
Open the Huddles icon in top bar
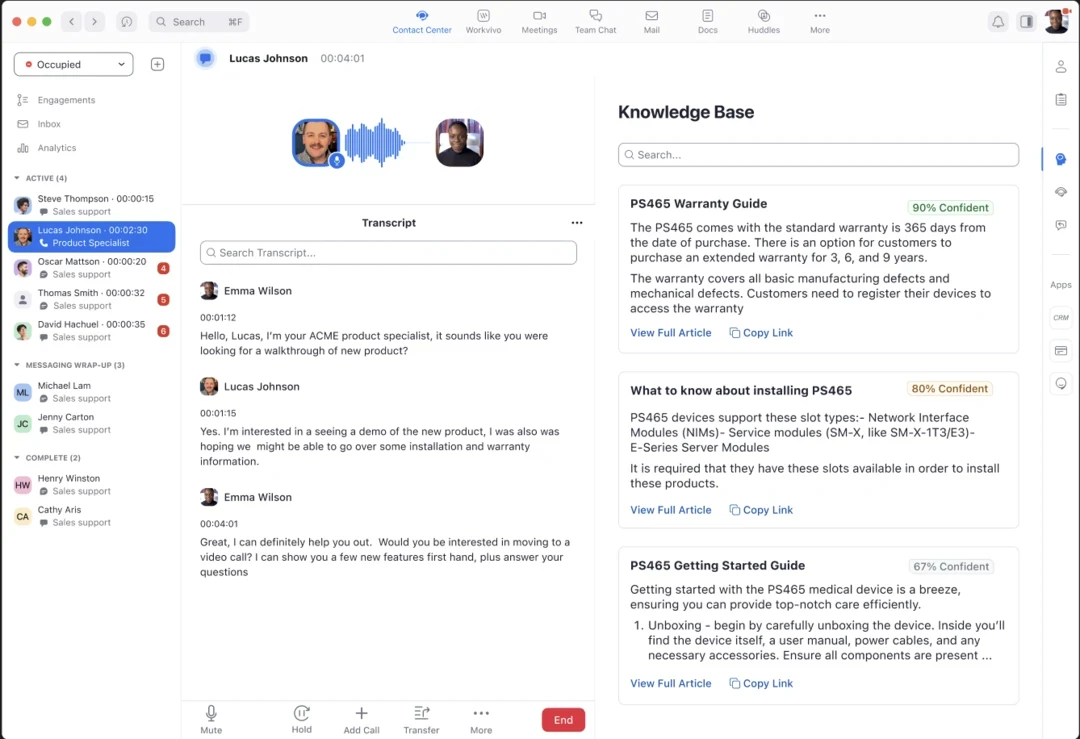pyautogui.click(x=763, y=21)
